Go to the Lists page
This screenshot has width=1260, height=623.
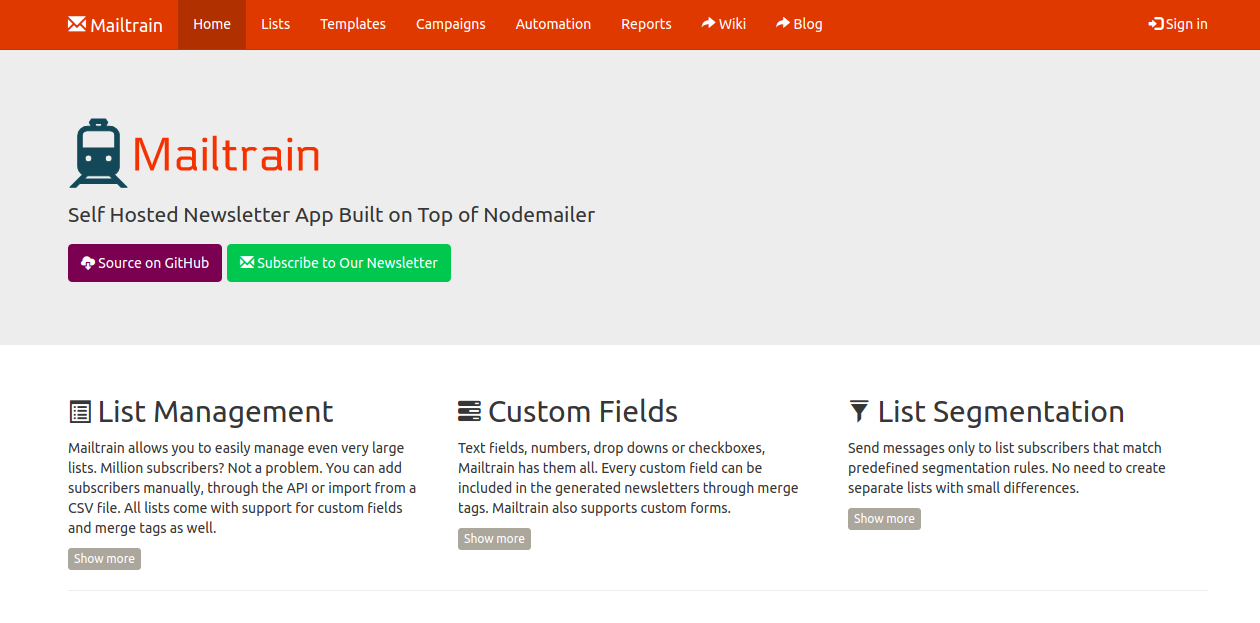tap(275, 24)
